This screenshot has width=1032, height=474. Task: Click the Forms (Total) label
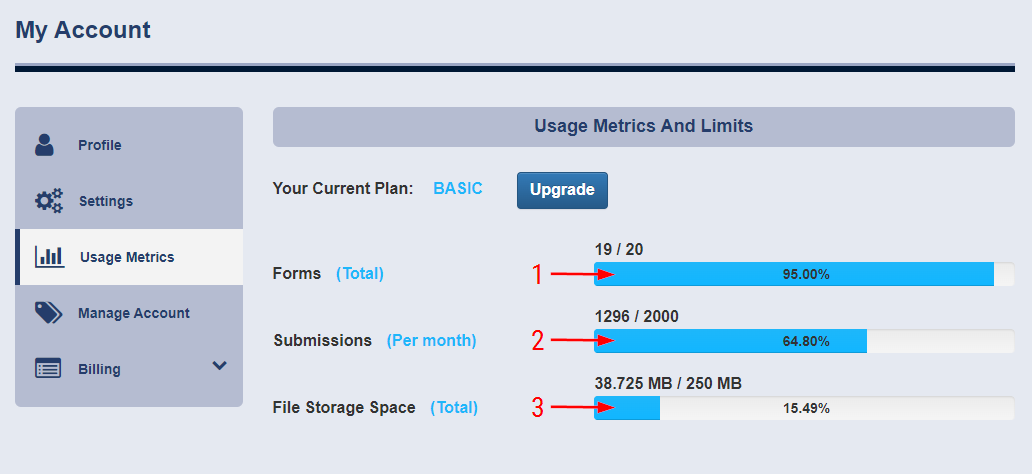[328, 273]
